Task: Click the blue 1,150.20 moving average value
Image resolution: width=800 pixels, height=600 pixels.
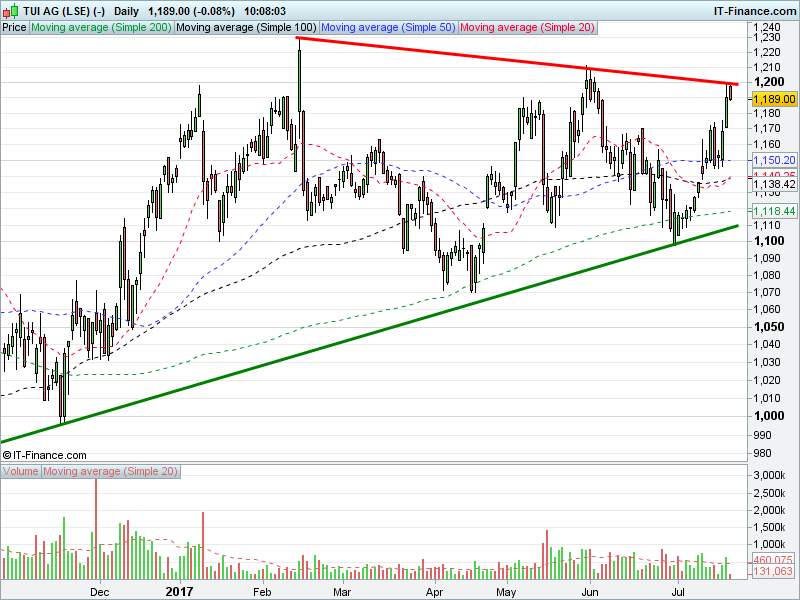Action: pyautogui.click(x=774, y=160)
